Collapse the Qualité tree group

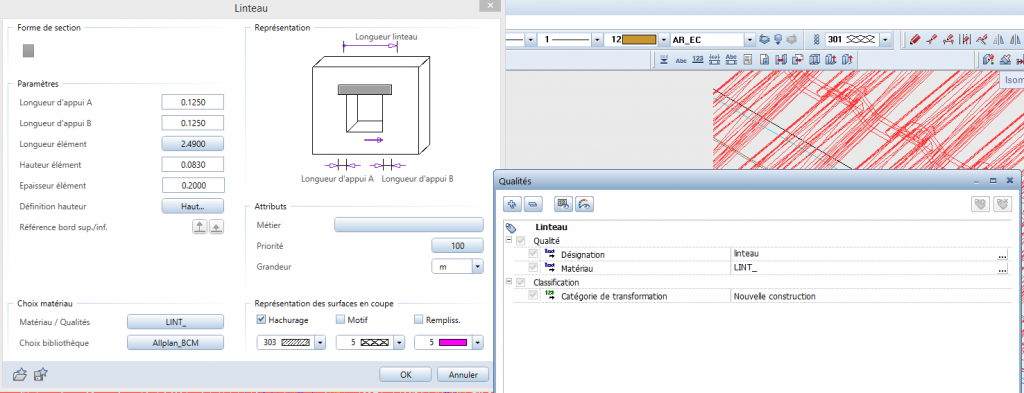[509, 241]
